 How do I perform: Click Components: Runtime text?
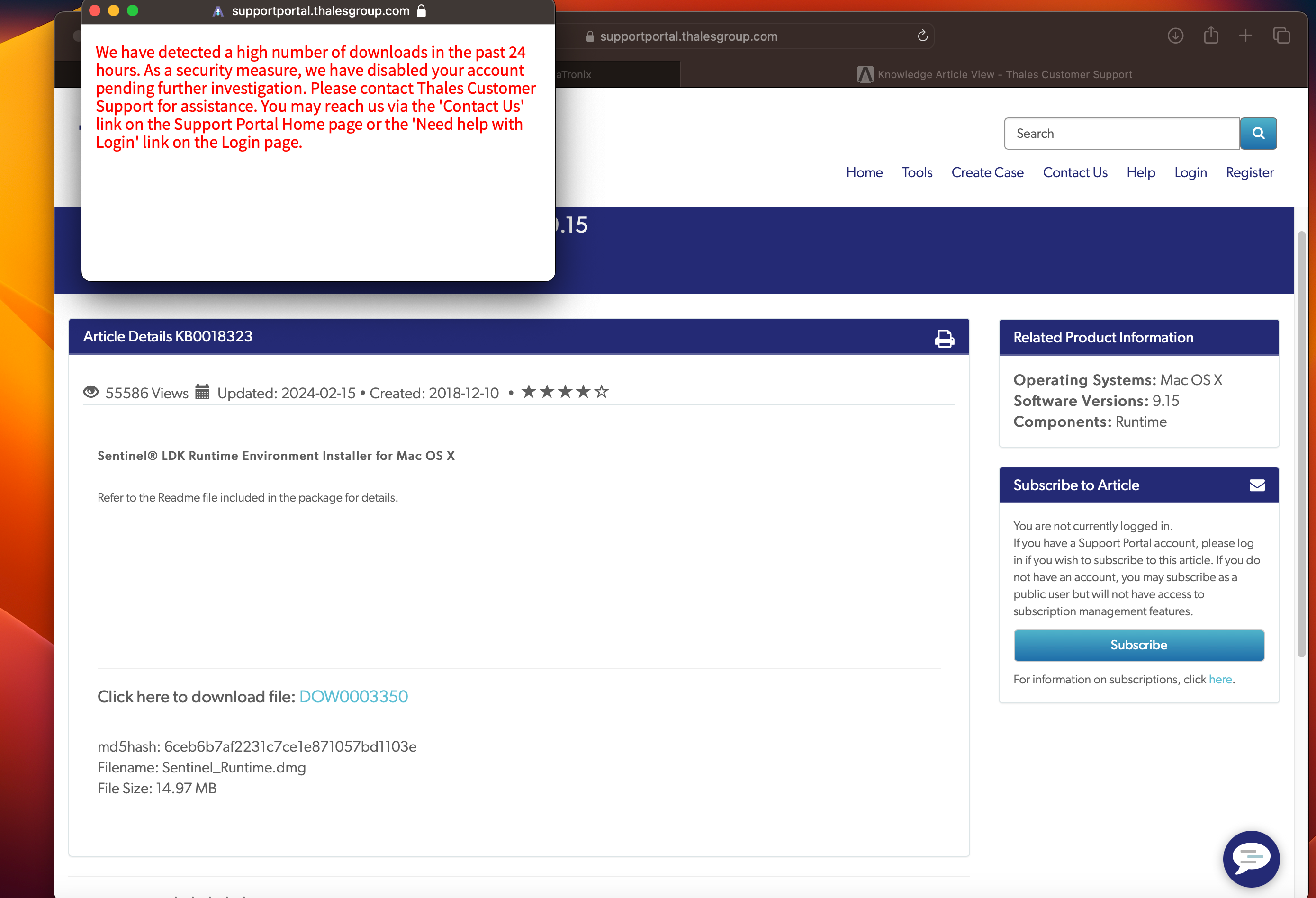coord(1090,422)
